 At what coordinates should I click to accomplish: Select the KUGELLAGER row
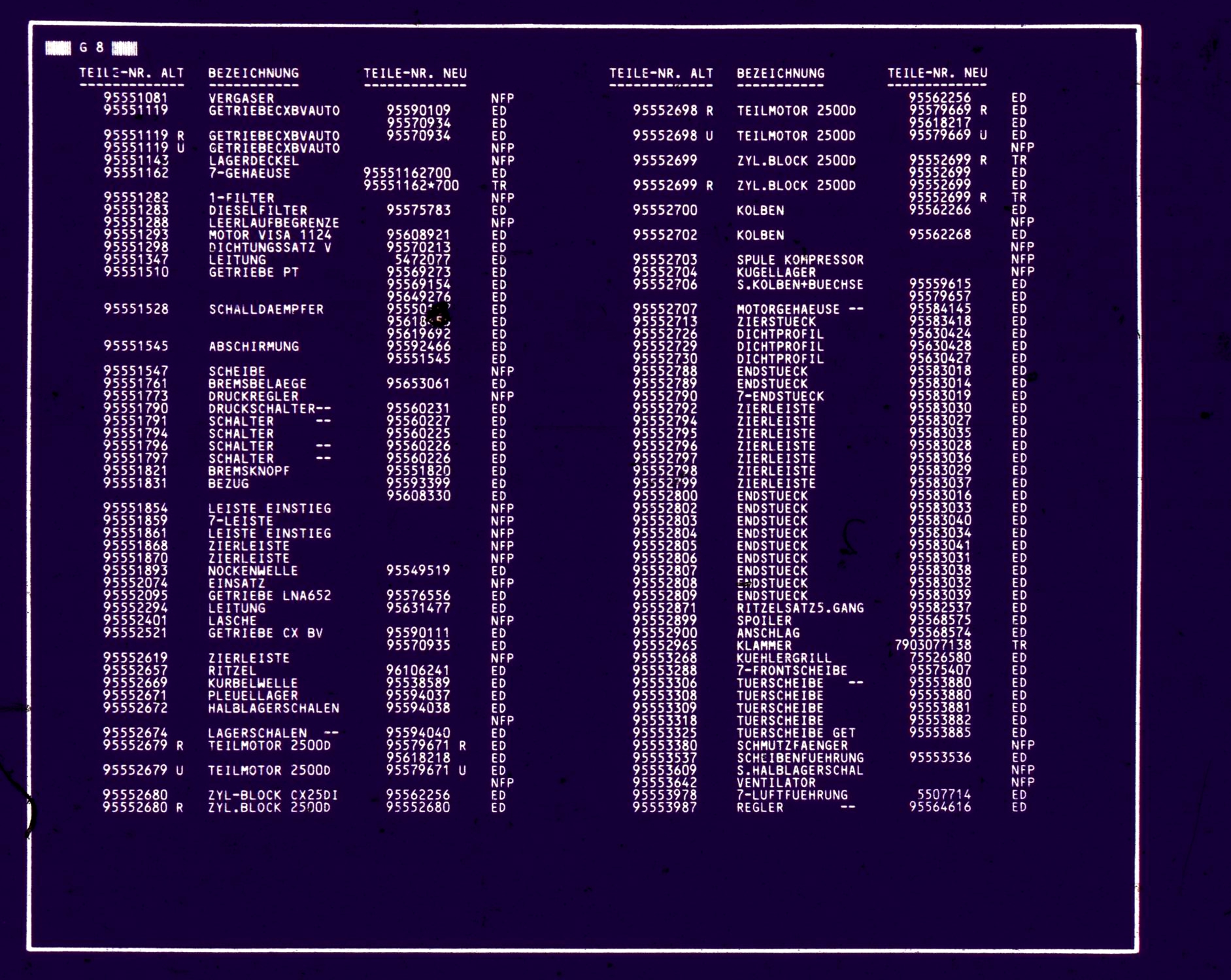(x=776, y=273)
